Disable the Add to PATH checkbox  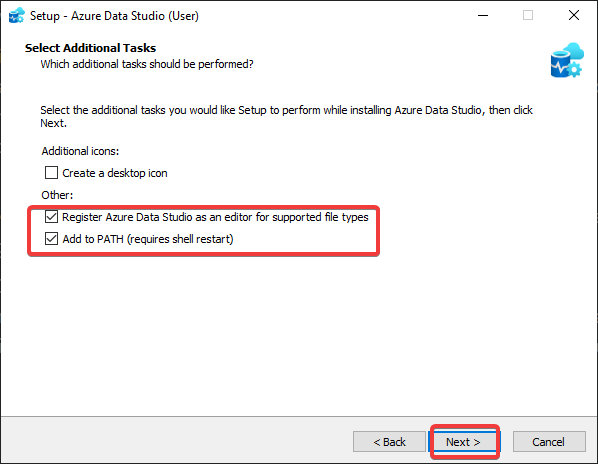click(51, 239)
